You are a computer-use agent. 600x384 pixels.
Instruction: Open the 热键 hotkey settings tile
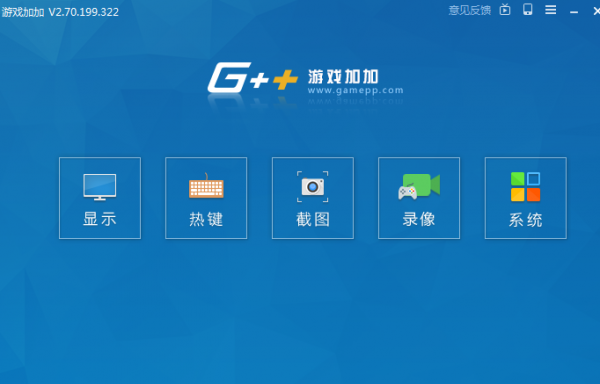[x=206, y=198]
